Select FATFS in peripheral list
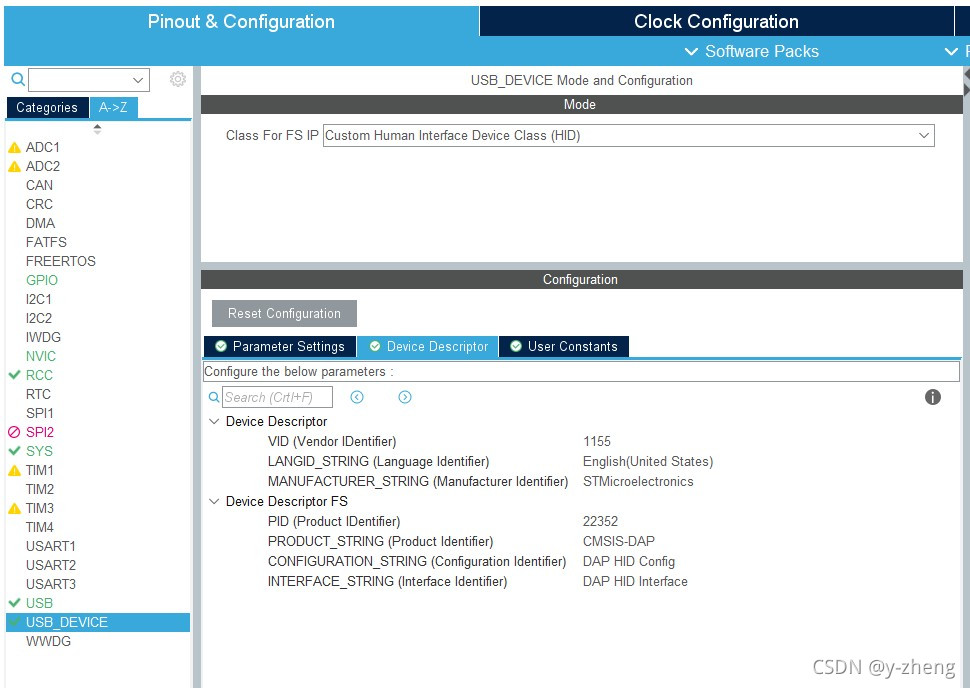 [x=46, y=243]
